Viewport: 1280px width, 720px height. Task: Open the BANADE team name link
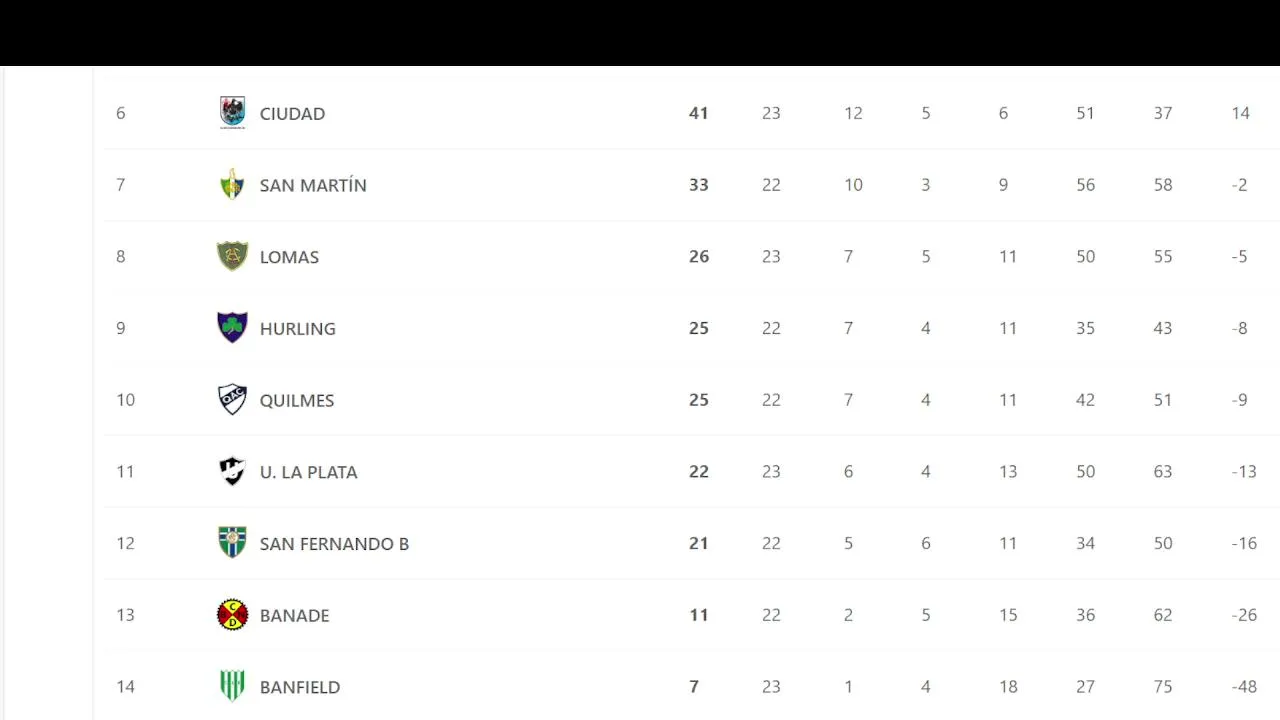294,615
